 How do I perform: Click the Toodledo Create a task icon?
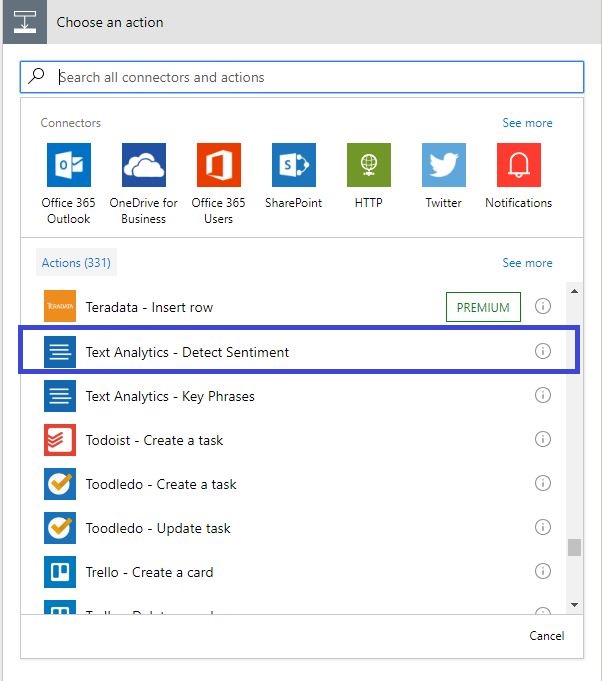click(x=60, y=484)
